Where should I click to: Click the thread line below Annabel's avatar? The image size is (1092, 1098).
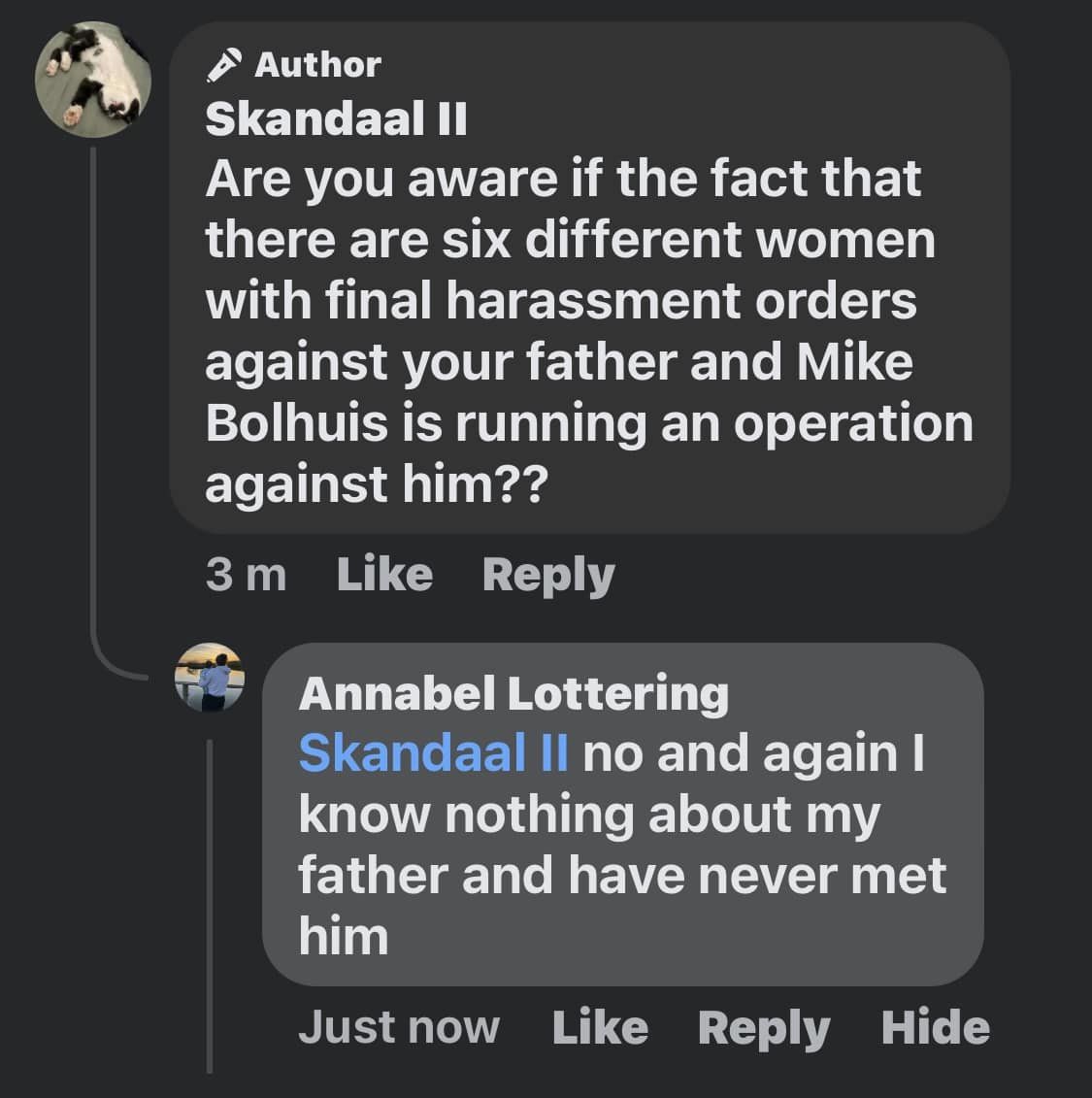[210, 903]
